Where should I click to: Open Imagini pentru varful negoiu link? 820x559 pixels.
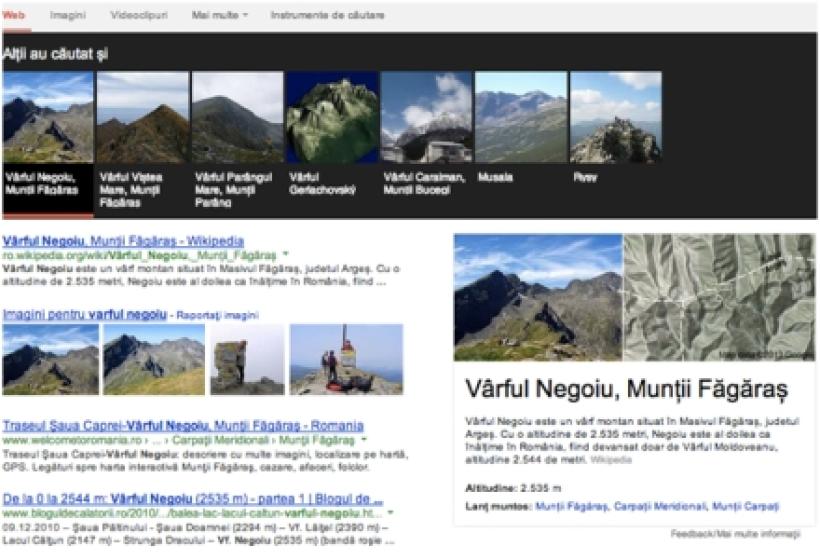(x=84, y=314)
